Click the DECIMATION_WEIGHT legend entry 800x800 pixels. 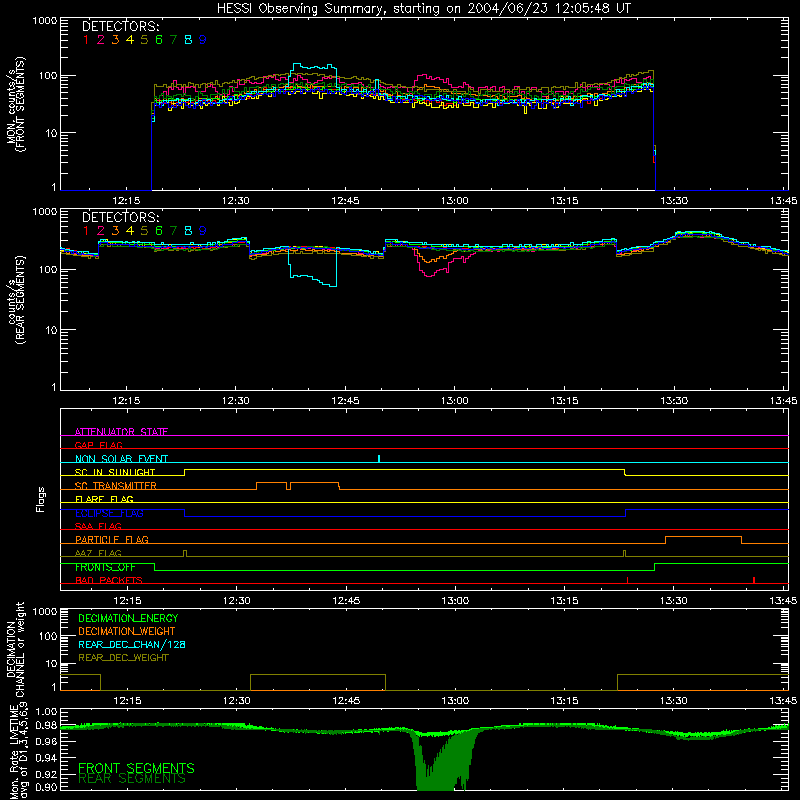[127, 631]
